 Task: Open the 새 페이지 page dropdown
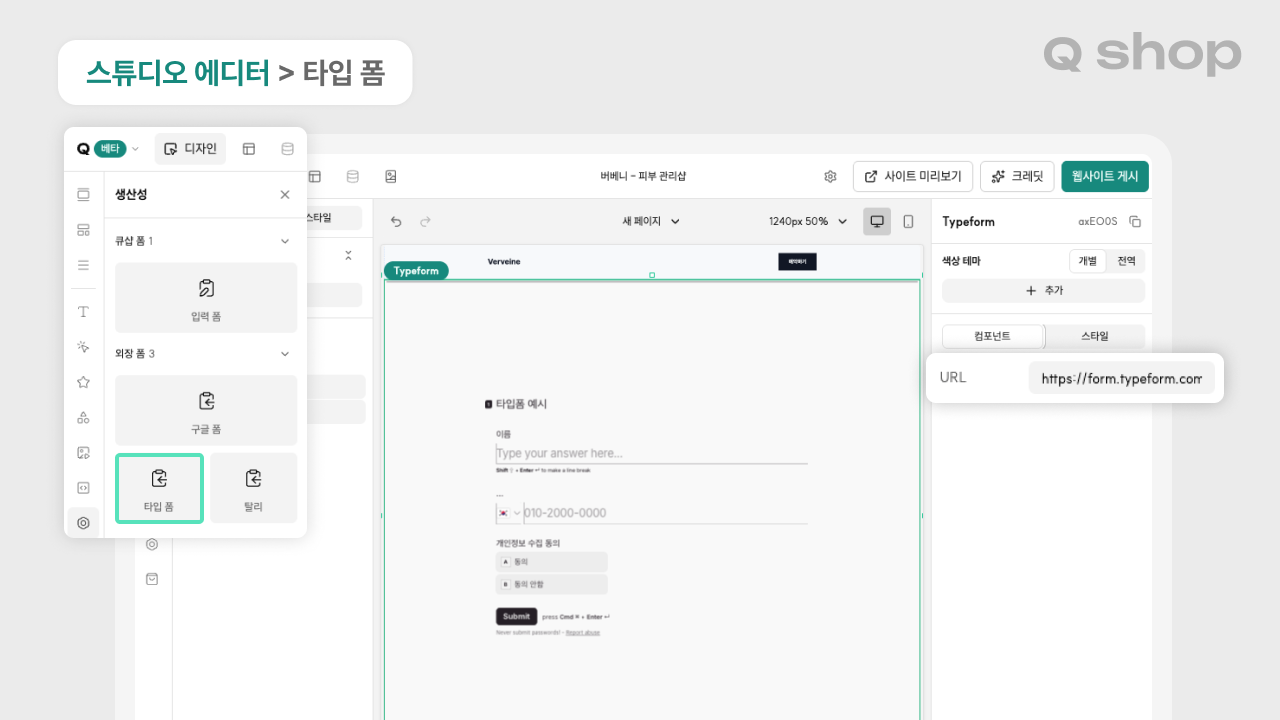click(651, 221)
